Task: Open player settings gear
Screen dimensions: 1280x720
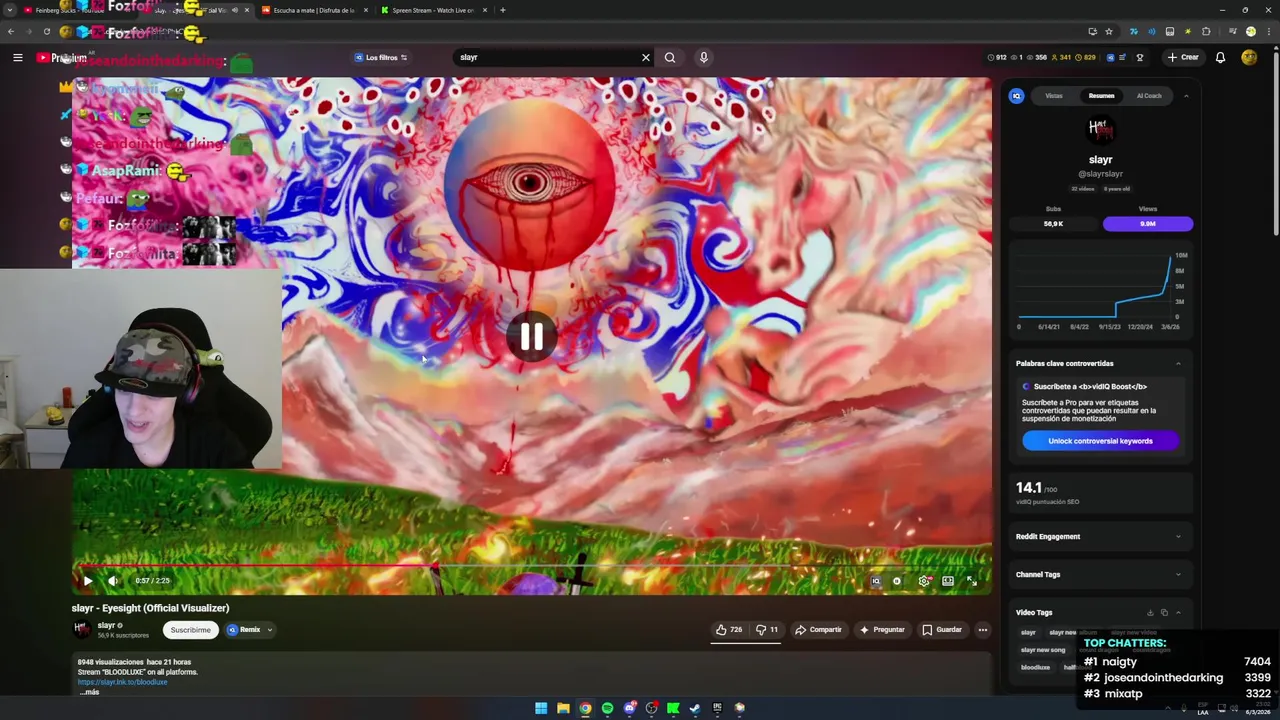Action: 923,581
